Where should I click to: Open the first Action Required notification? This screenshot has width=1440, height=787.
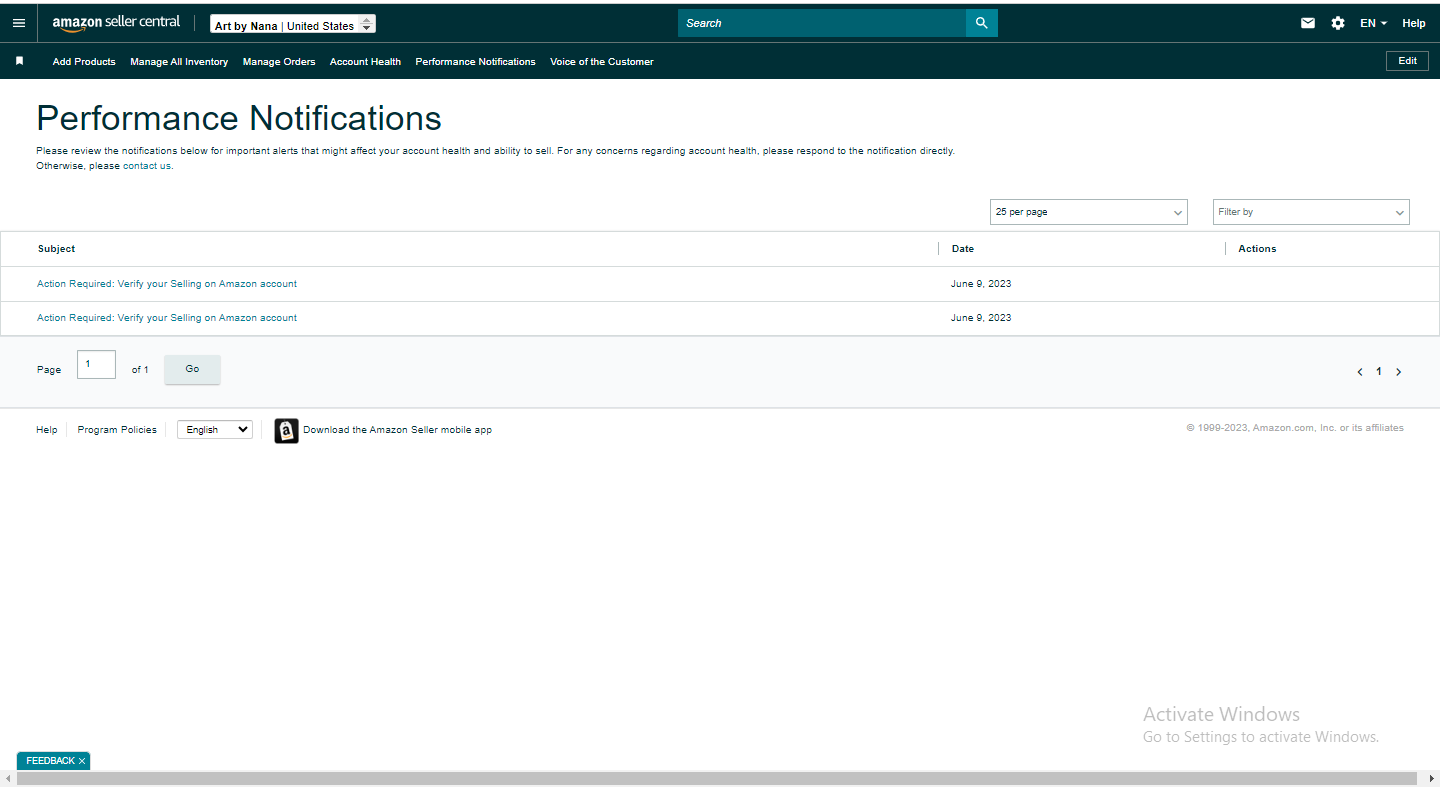click(167, 284)
